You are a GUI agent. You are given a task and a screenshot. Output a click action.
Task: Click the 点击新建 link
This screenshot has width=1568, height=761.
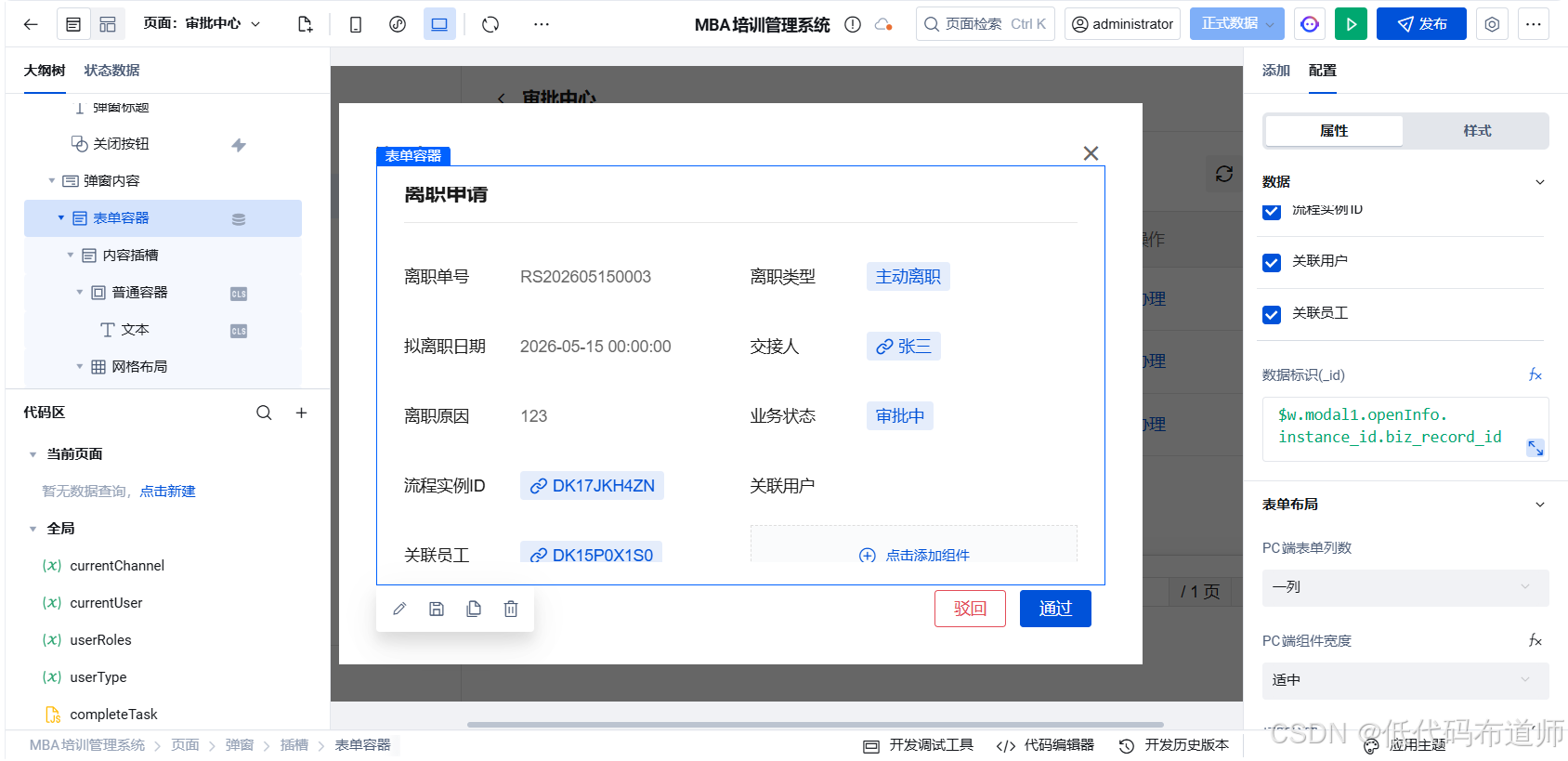(167, 492)
